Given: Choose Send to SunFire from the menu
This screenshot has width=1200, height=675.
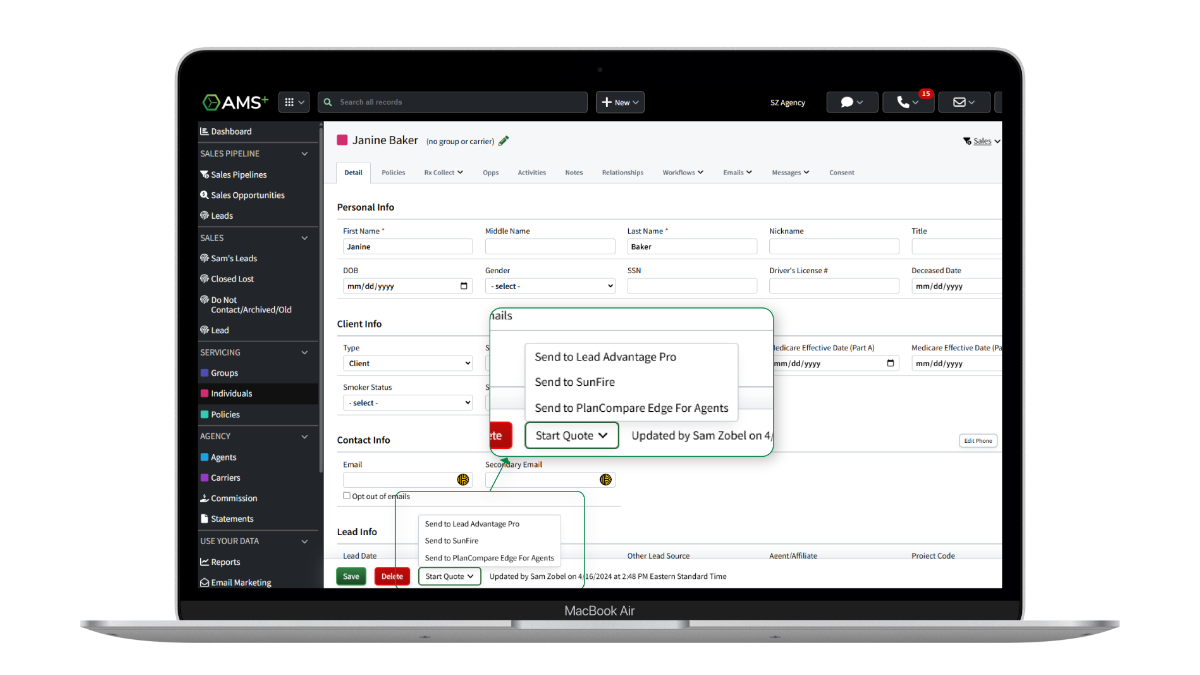Looking at the screenshot, I should [575, 381].
